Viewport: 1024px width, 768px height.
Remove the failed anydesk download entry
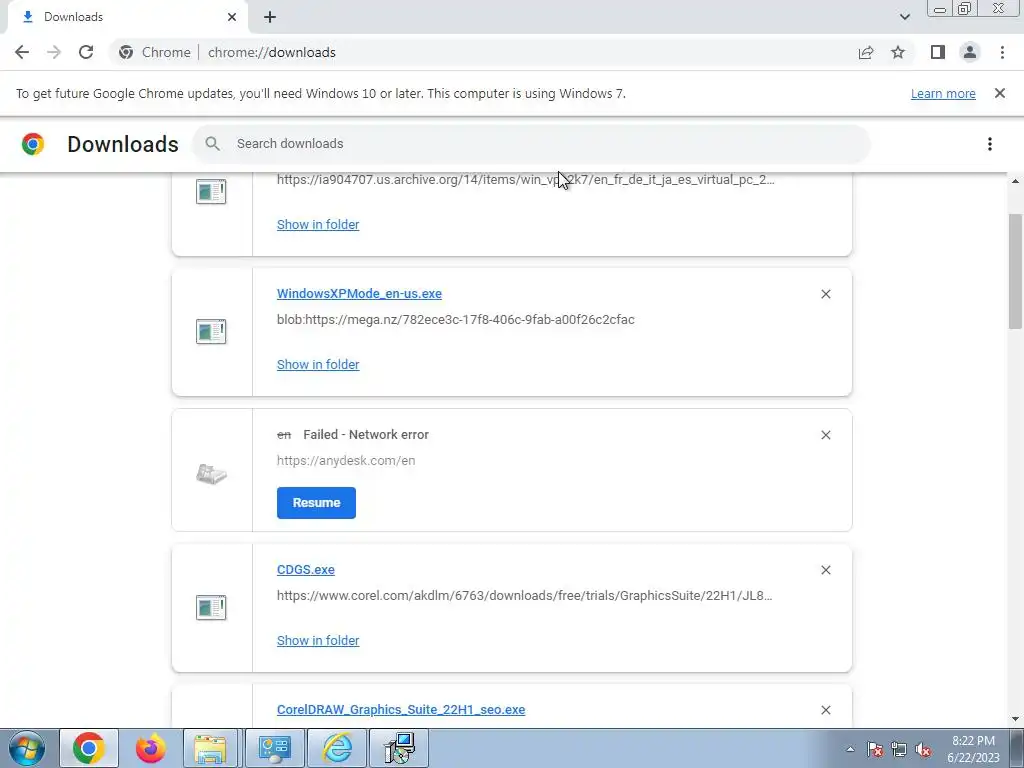pos(825,435)
